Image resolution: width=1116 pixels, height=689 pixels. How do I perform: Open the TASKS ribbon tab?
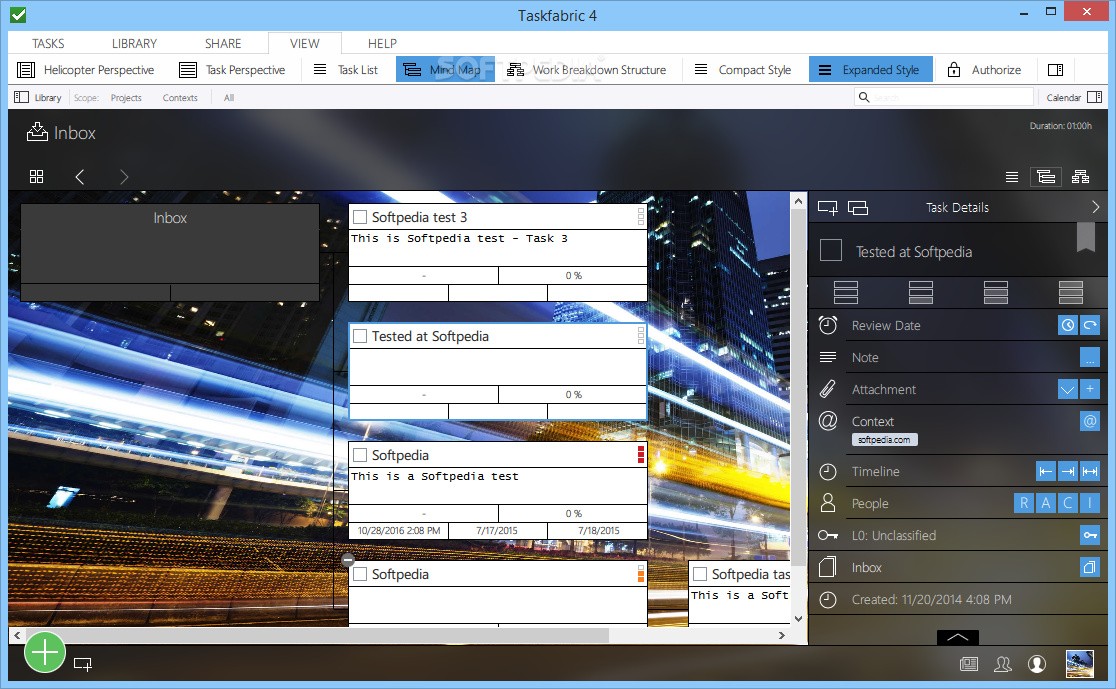pos(48,43)
